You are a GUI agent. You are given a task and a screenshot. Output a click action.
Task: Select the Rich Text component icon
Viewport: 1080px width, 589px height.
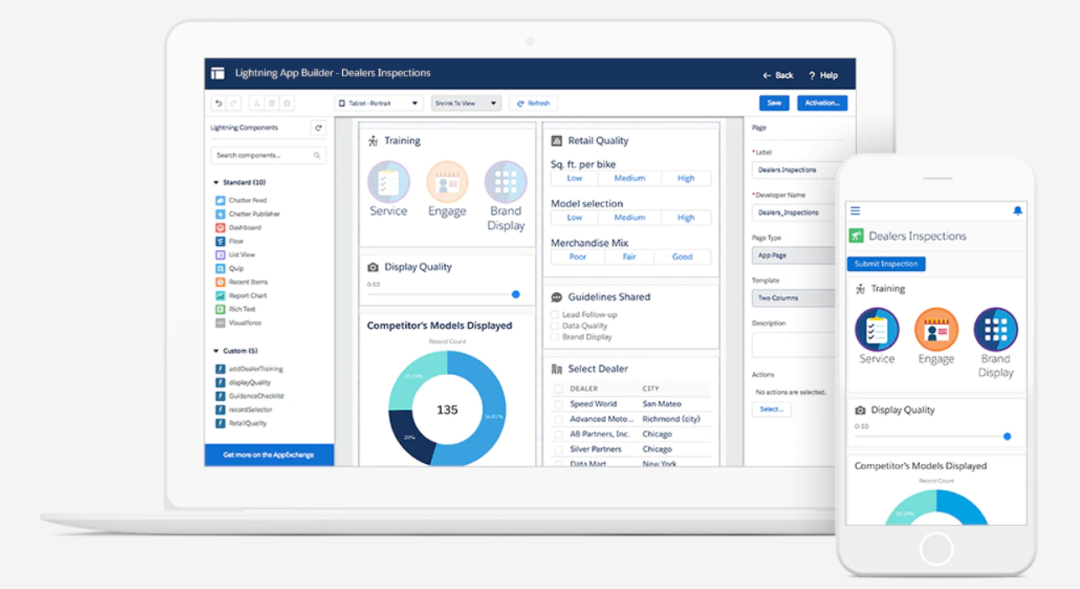click(x=220, y=309)
